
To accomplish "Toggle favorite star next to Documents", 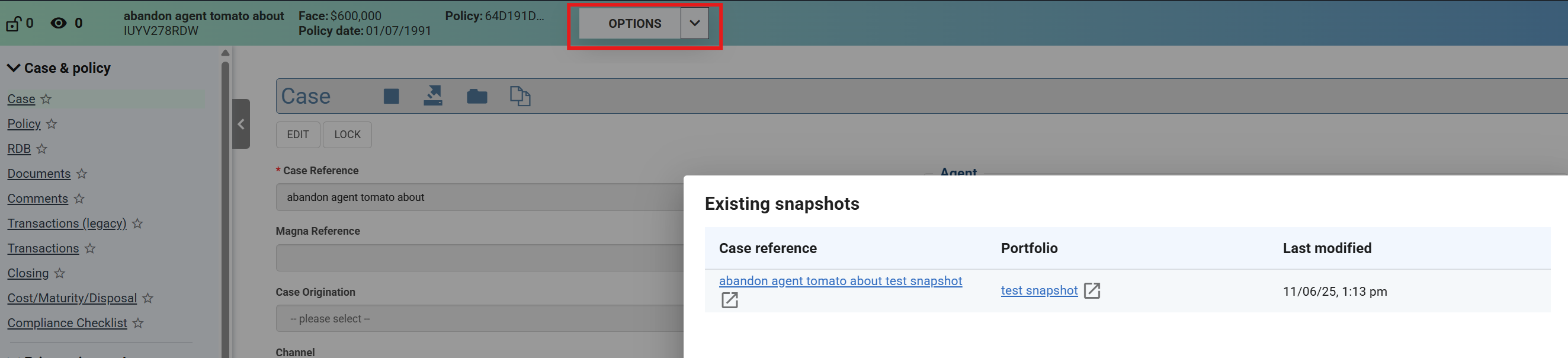I will (x=82, y=174).
